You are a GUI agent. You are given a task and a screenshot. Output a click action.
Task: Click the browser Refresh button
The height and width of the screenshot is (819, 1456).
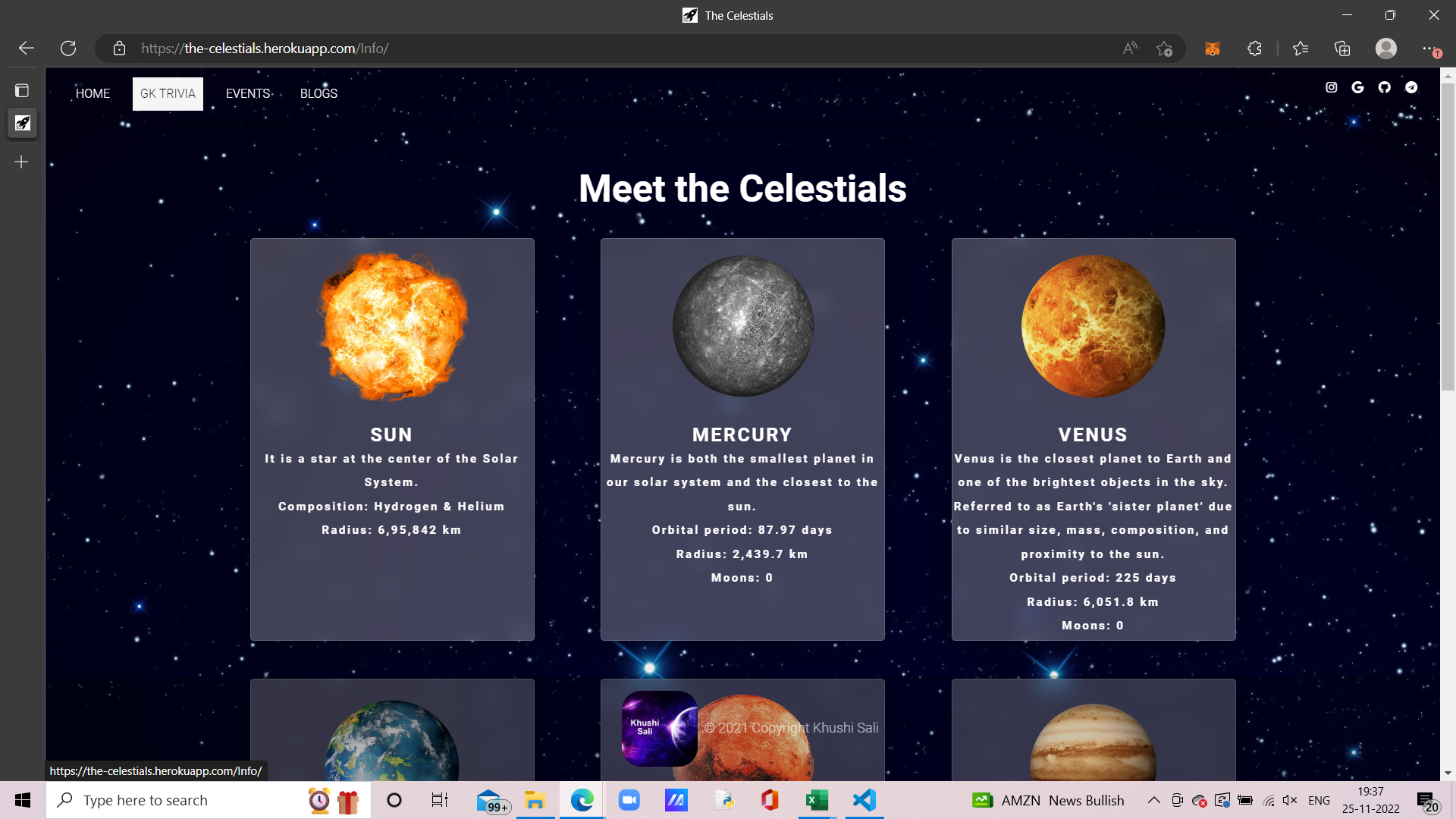[68, 49]
